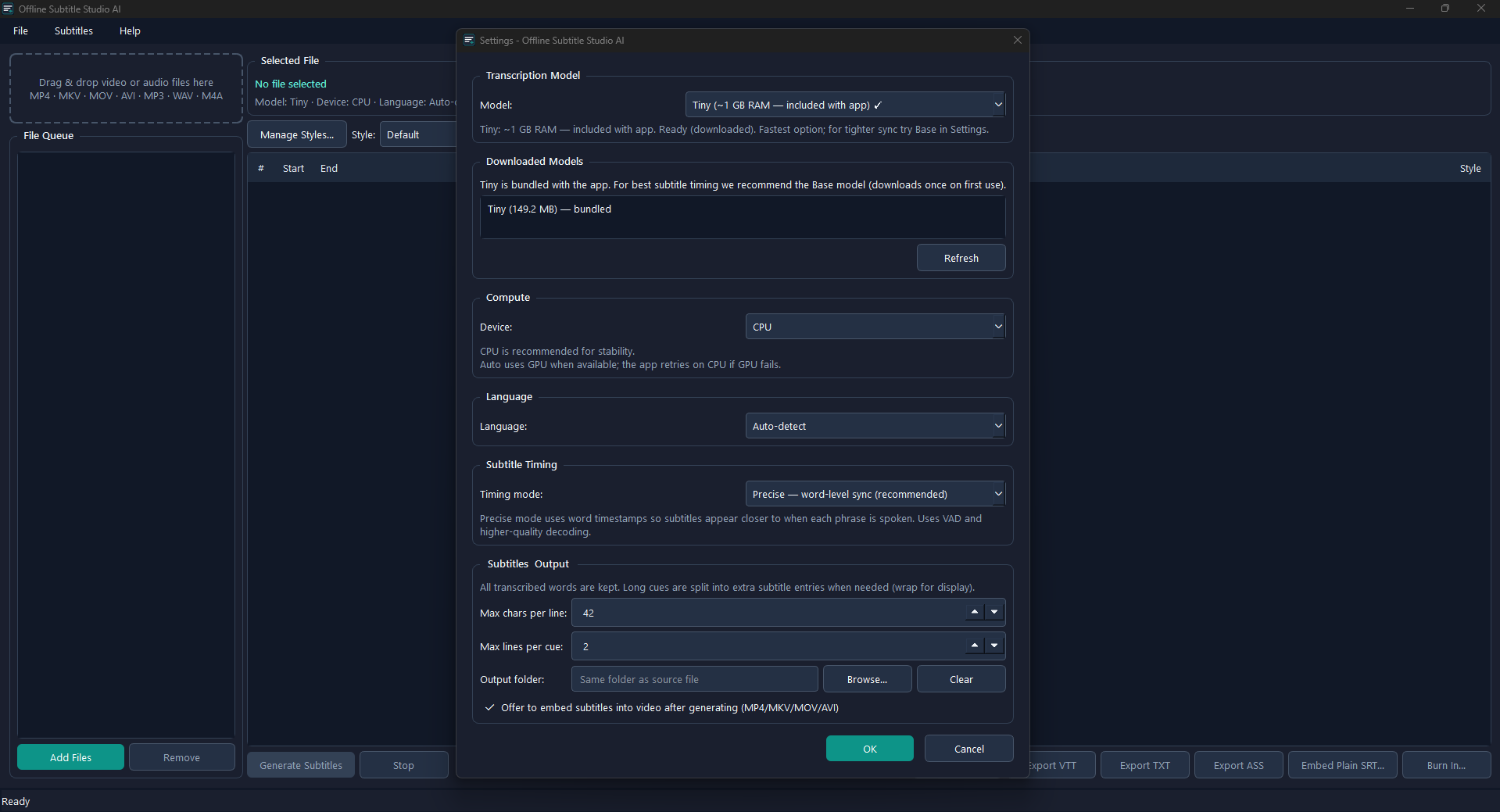
Task: Click the # column header
Action: coord(261,168)
